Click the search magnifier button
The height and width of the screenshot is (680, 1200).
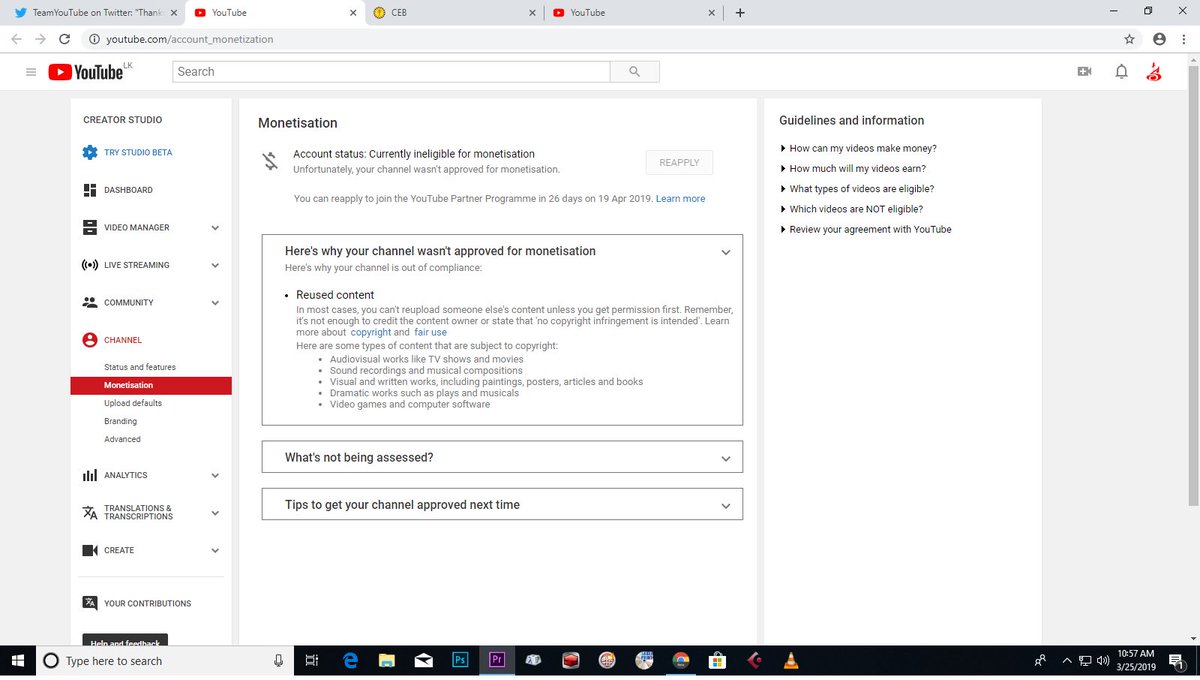pos(634,72)
